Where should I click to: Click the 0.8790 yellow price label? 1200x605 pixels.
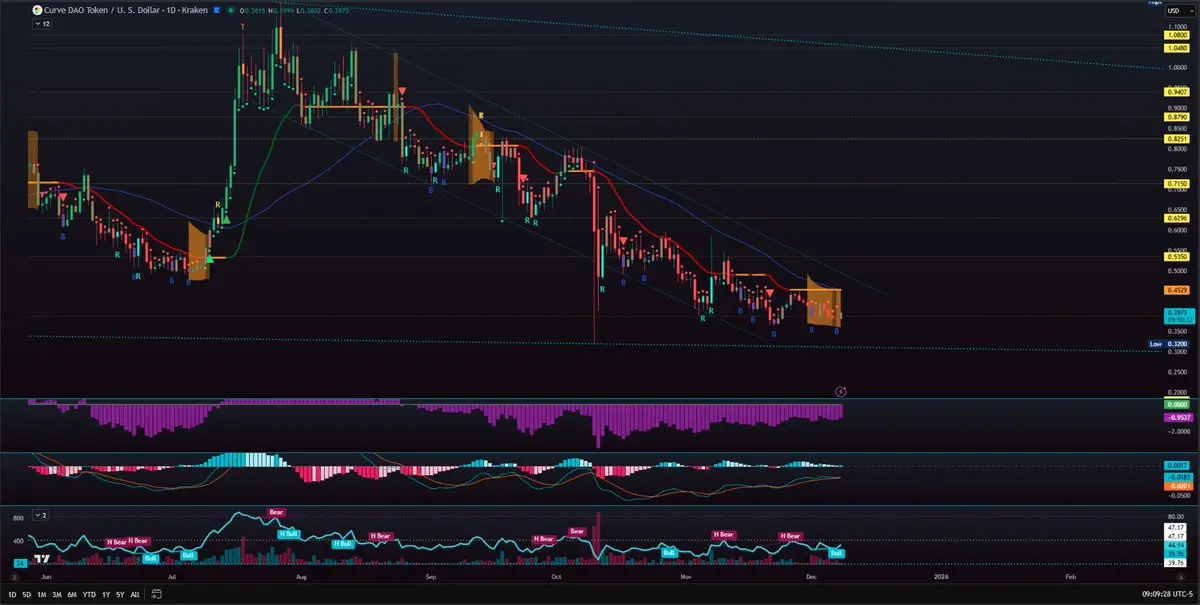[1176, 117]
